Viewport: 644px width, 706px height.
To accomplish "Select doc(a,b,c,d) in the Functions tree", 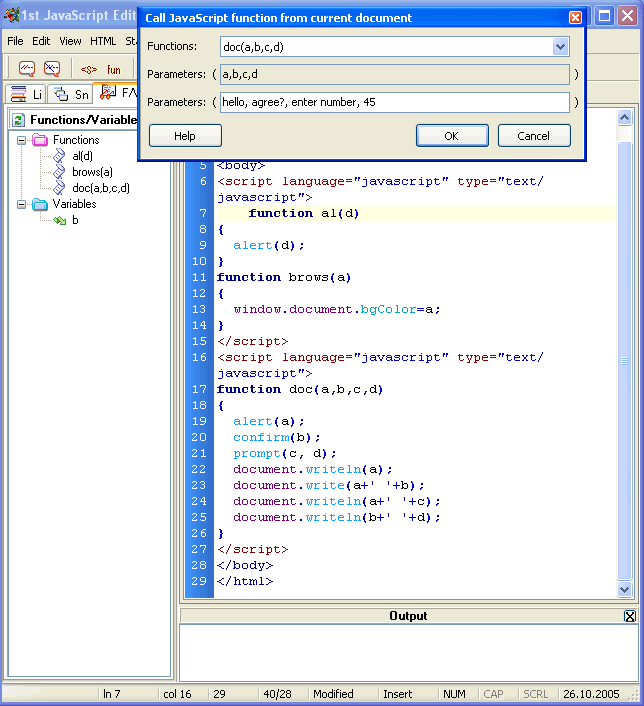I will pyautogui.click(x=101, y=188).
